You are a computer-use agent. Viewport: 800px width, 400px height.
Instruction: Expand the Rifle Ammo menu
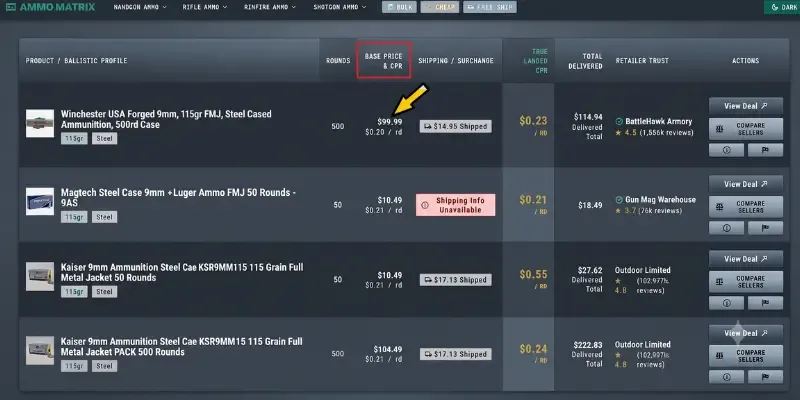click(205, 7)
